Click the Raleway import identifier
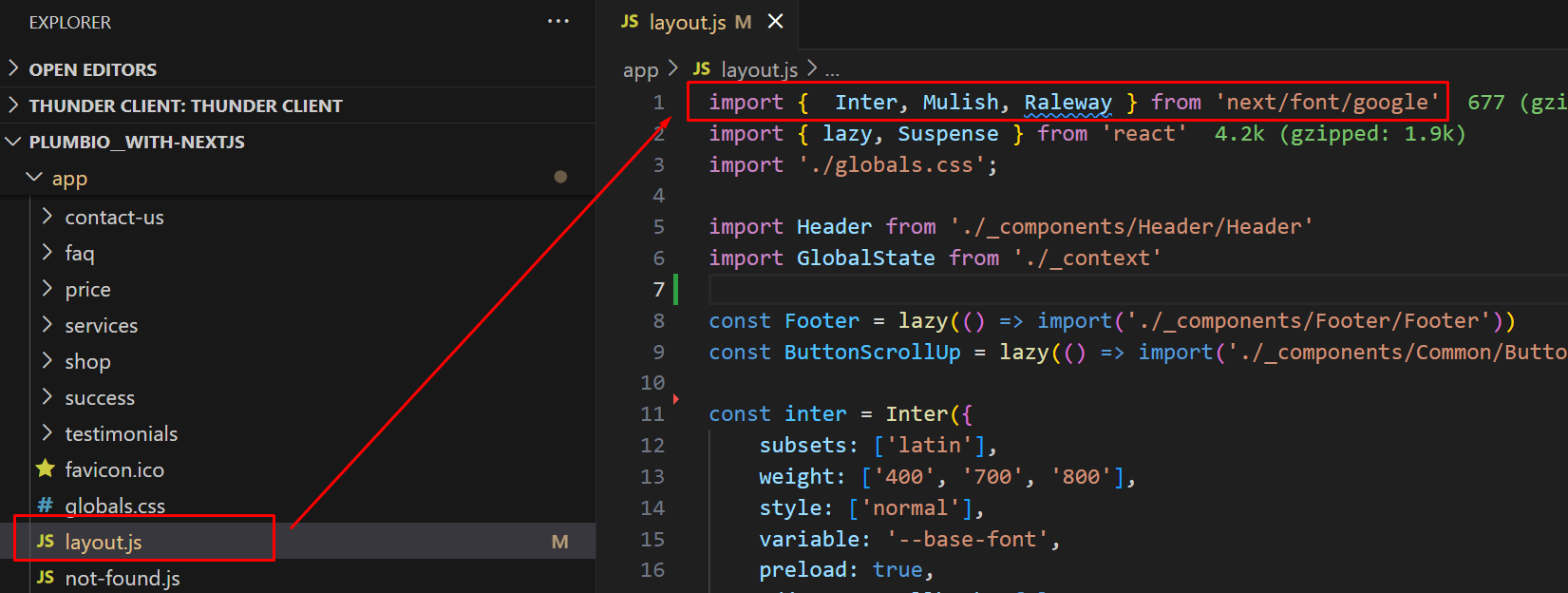The height and width of the screenshot is (593, 1568). (x=1068, y=102)
